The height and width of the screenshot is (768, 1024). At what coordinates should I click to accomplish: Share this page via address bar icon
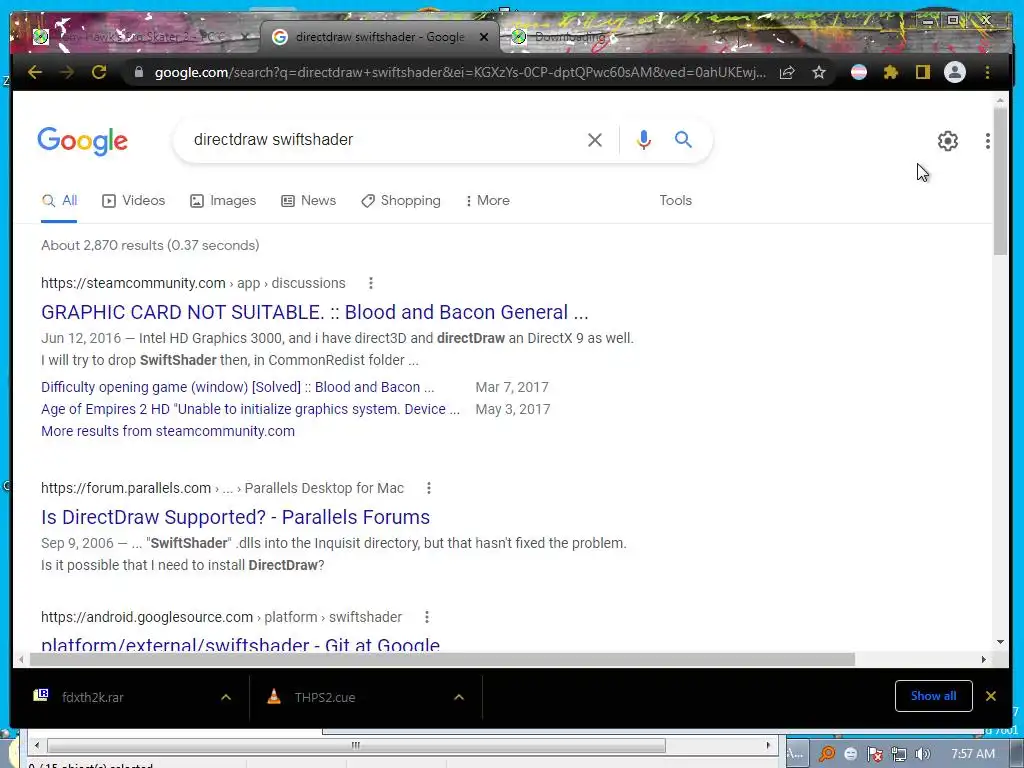click(788, 72)
